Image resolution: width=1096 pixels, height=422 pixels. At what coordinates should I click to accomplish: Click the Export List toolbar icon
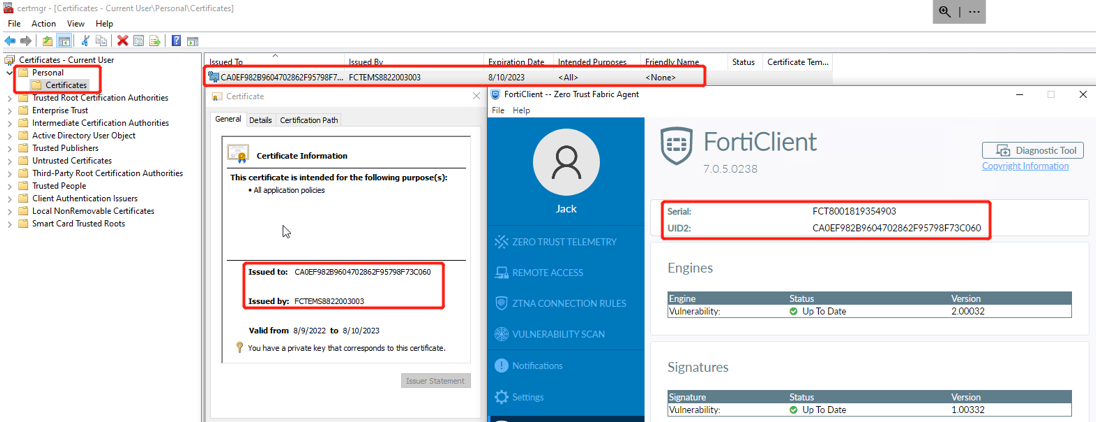point(154,41)
